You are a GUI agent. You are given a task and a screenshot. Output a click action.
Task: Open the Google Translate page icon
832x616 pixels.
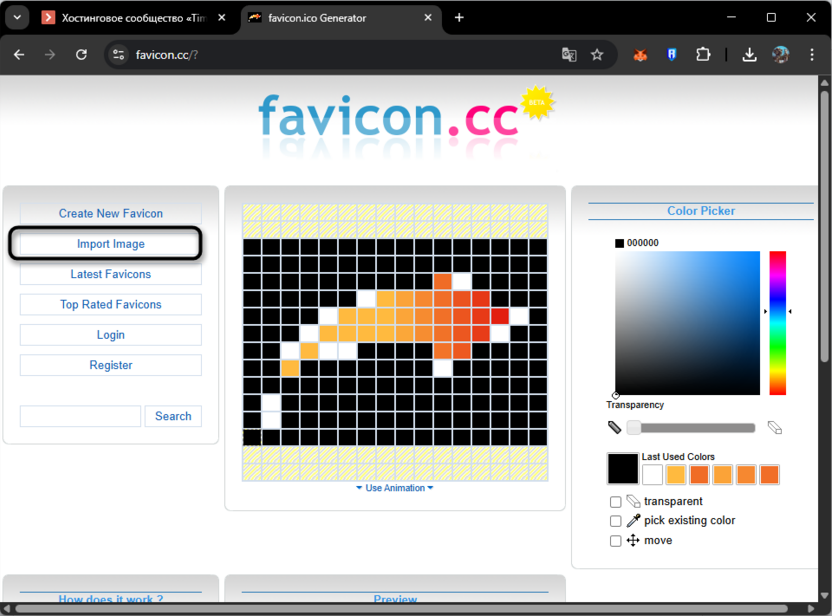click(569, 55)
